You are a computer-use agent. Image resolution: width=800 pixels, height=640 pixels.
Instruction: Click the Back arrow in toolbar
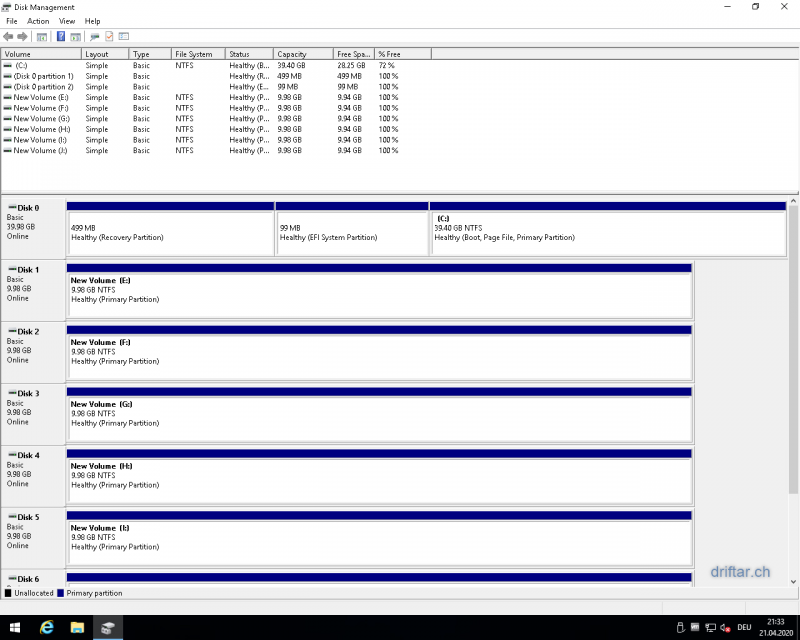[9, 36]
